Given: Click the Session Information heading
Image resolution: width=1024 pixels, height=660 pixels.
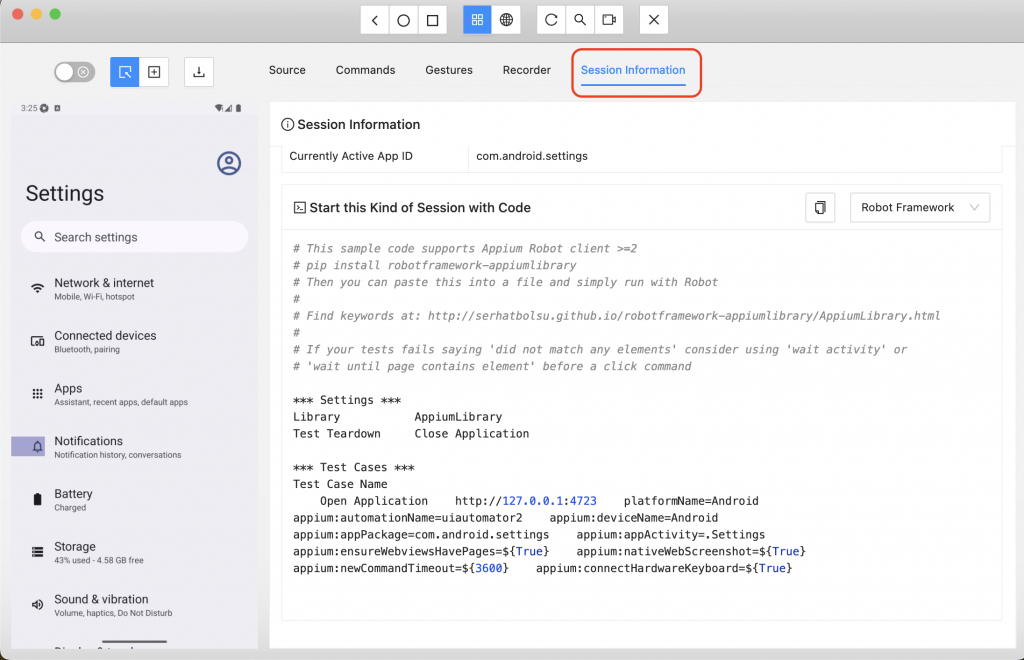Looking at the screenshot, I should point(359,125).
